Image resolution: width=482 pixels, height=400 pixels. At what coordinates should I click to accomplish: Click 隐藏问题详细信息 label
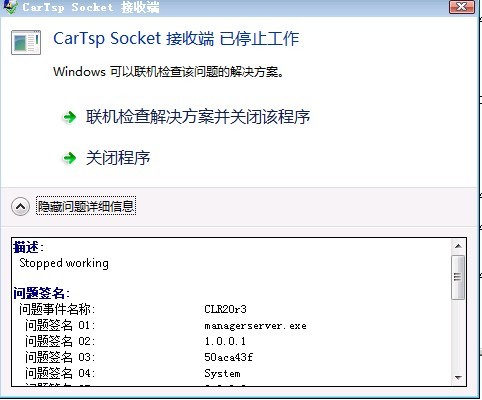tap(86, 206)
